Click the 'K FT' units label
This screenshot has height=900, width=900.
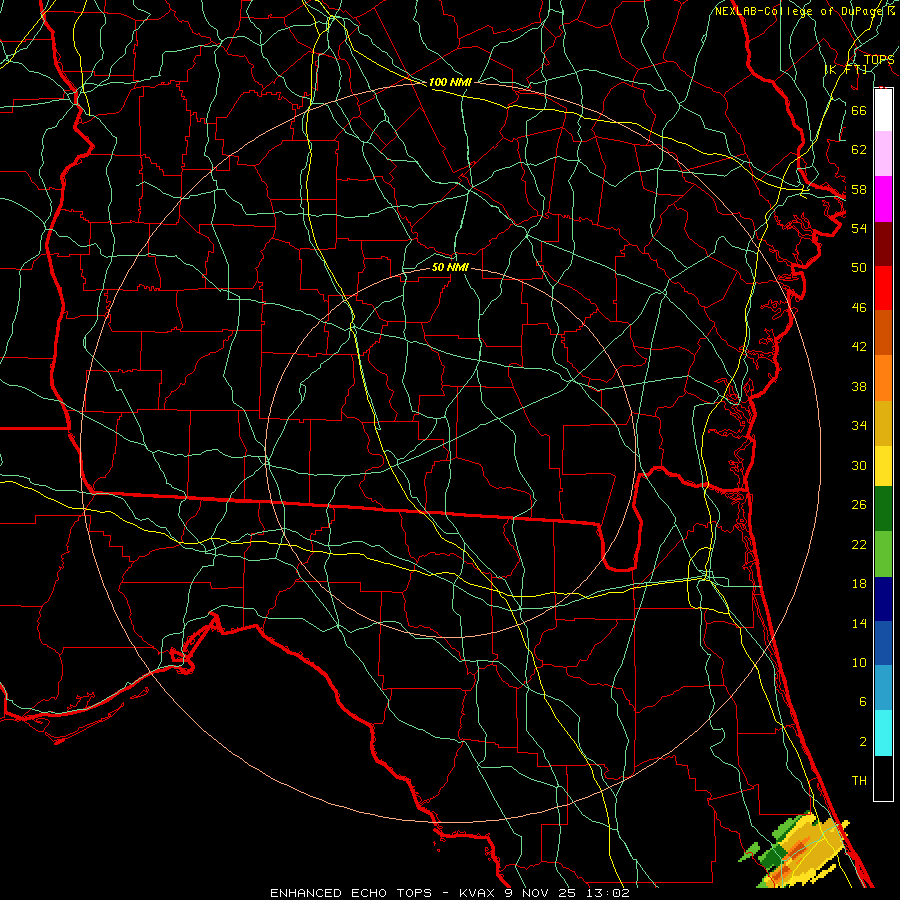pos(846,69)
